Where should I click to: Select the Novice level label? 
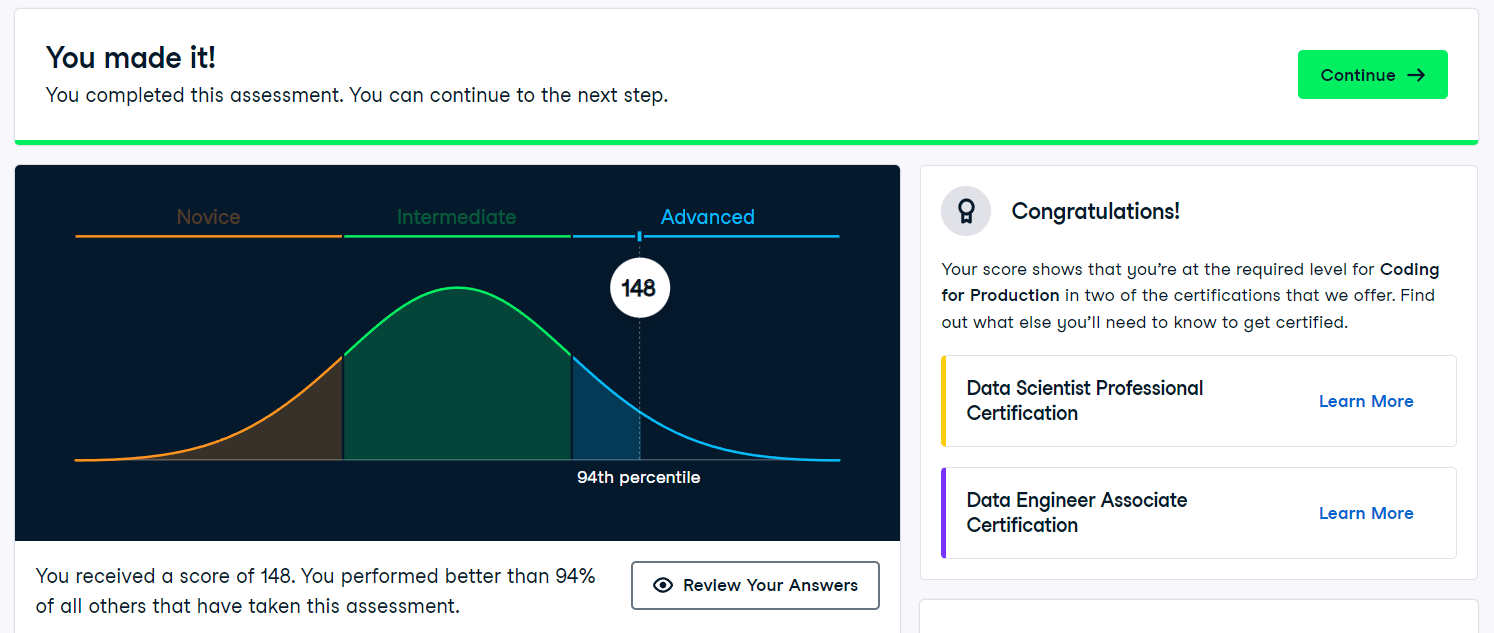click(208, 217)
